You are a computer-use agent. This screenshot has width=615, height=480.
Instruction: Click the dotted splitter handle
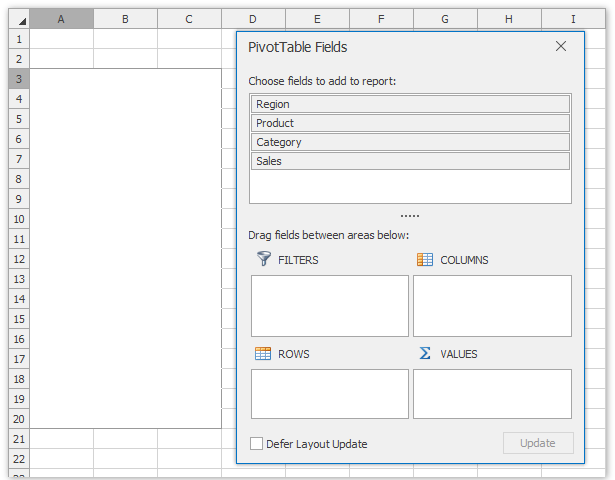pyautogui.click(x=410, y=216)
